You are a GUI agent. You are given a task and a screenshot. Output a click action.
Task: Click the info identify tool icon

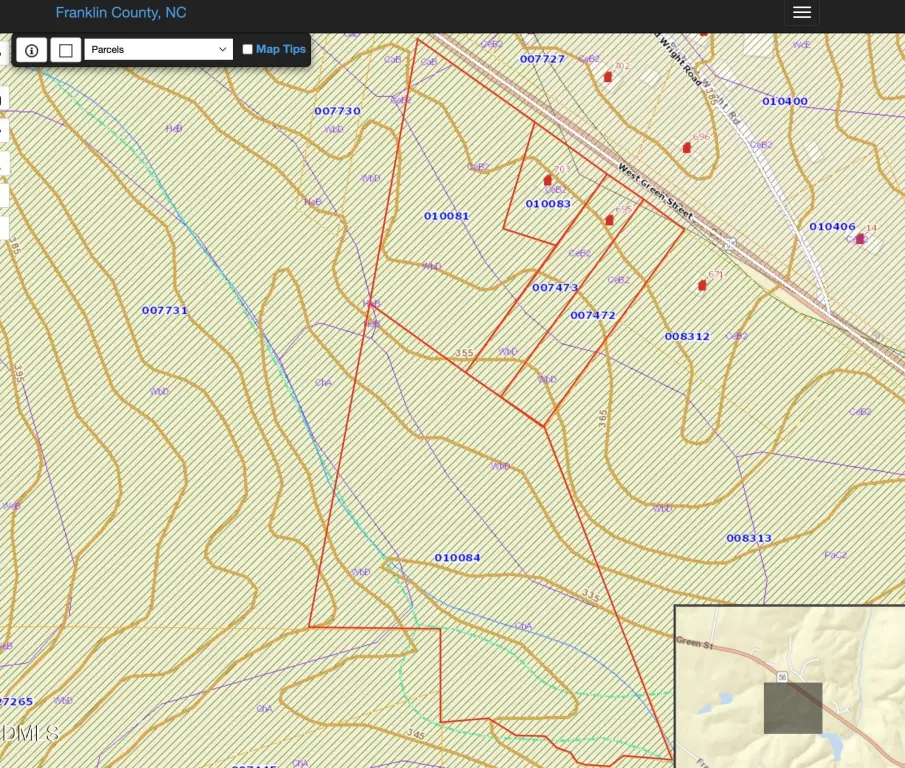(x=32, y=50)
